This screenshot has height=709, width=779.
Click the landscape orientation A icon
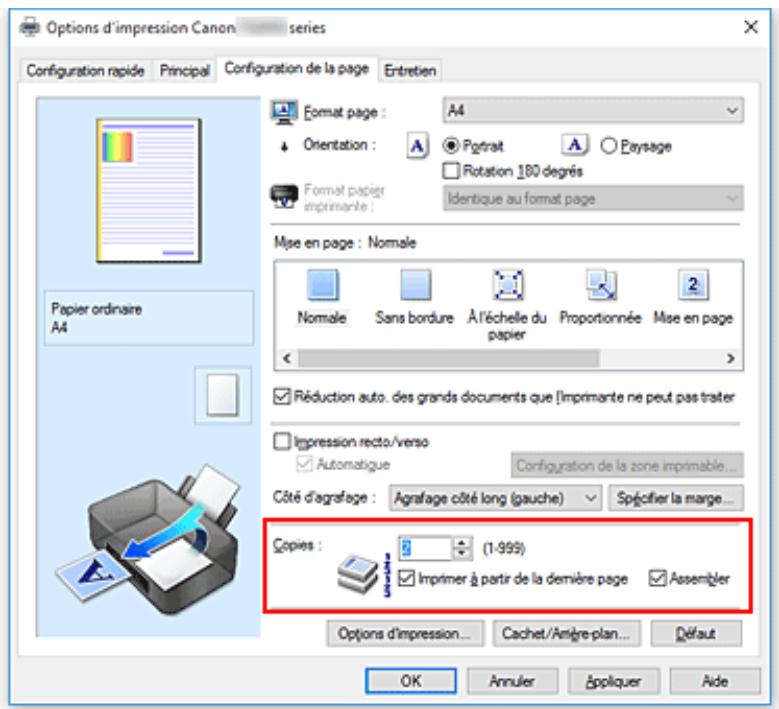pyautogui.click(x=575, y=145)
